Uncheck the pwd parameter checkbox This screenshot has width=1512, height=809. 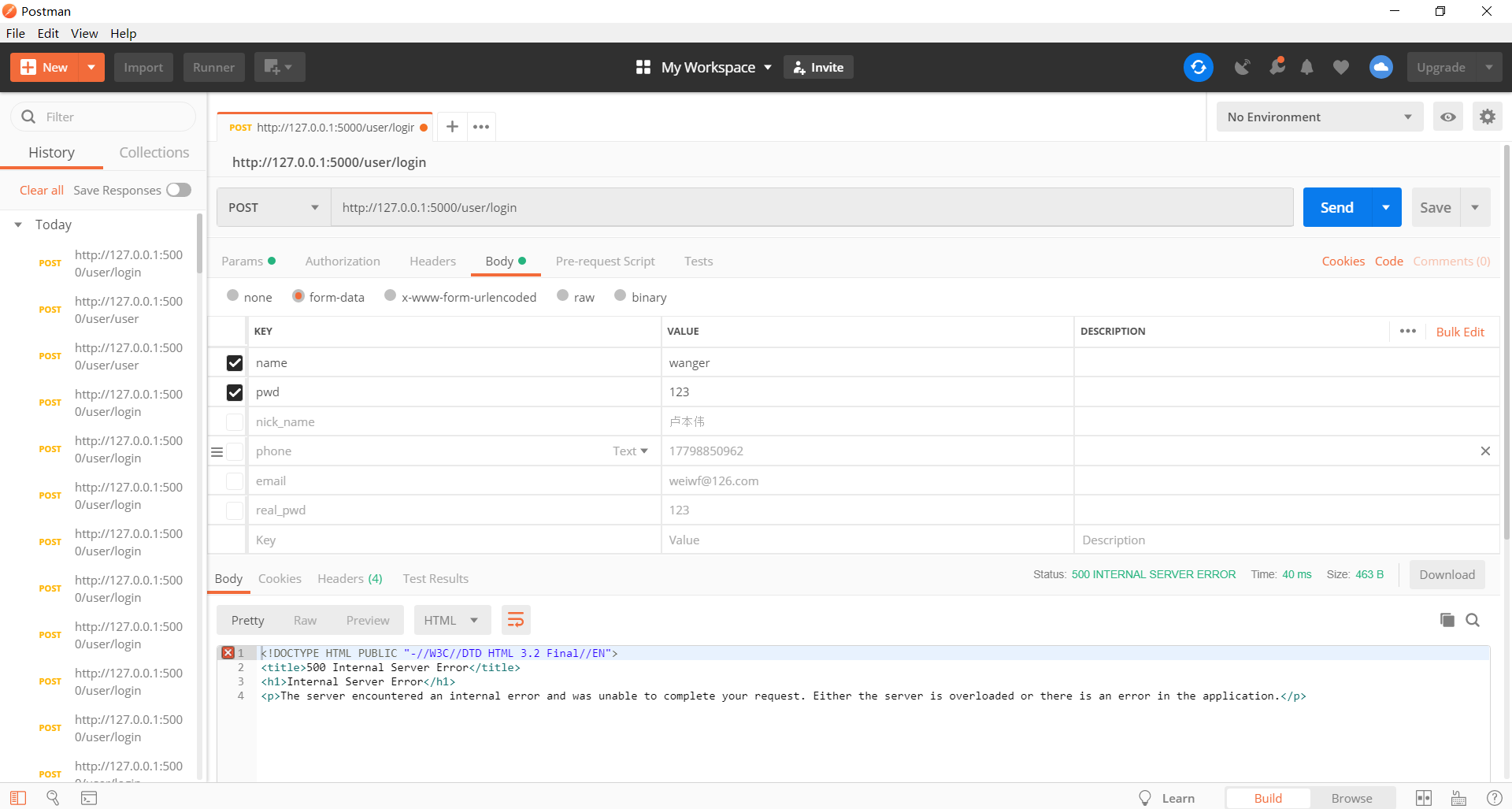[235, 392]
